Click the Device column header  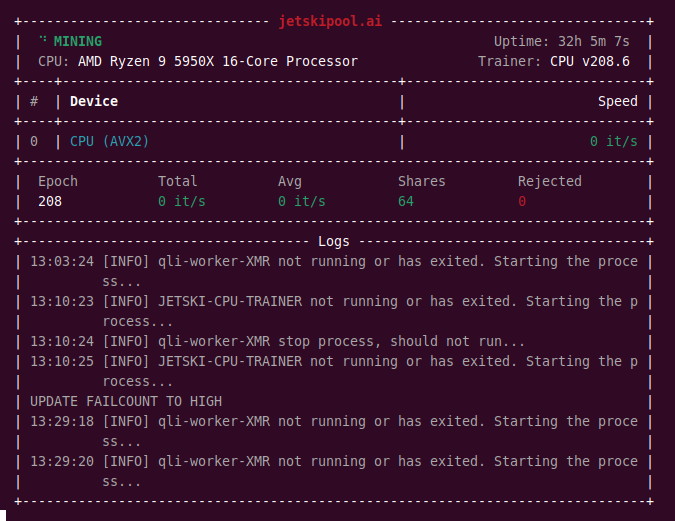pos(94,101)
